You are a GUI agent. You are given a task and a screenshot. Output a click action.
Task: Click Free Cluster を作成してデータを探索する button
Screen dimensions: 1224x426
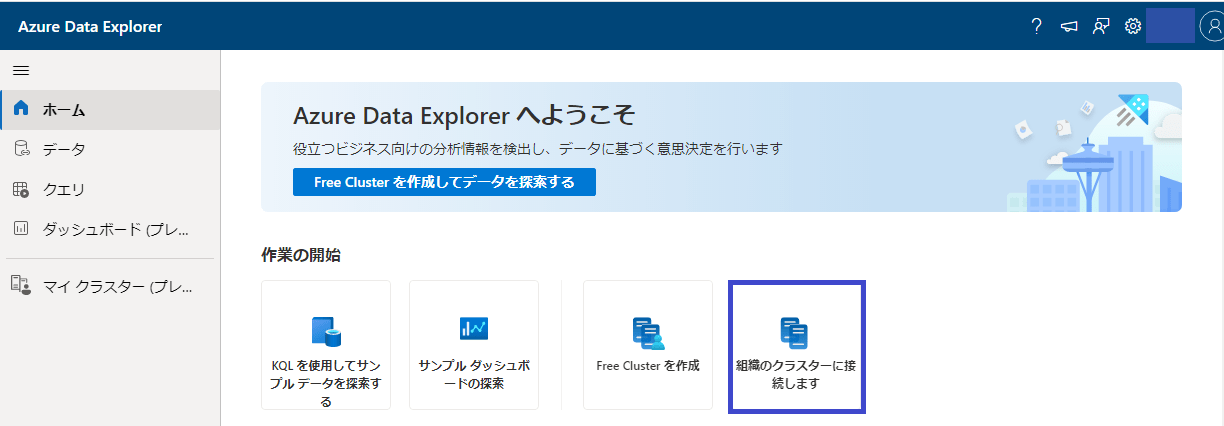pyautogui.click(x=444, y=182)
